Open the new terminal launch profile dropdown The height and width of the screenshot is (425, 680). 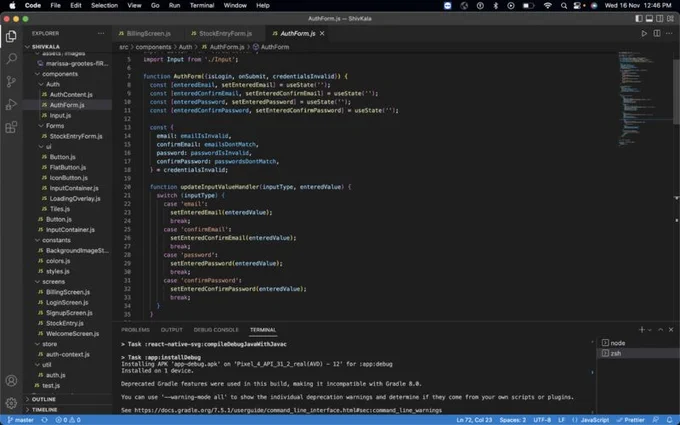click(x=650, y=330)
